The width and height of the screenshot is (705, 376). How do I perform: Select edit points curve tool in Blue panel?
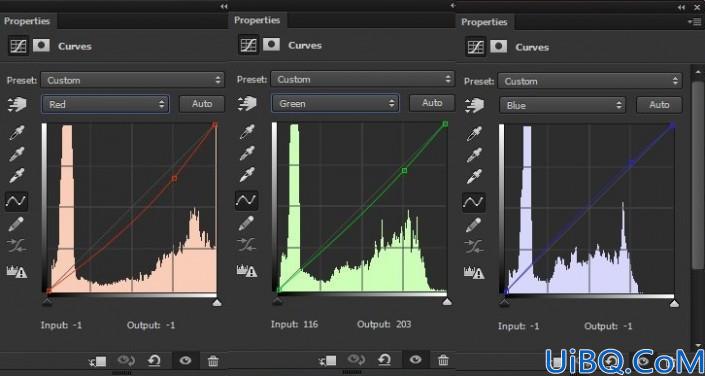tap(474, 202)
